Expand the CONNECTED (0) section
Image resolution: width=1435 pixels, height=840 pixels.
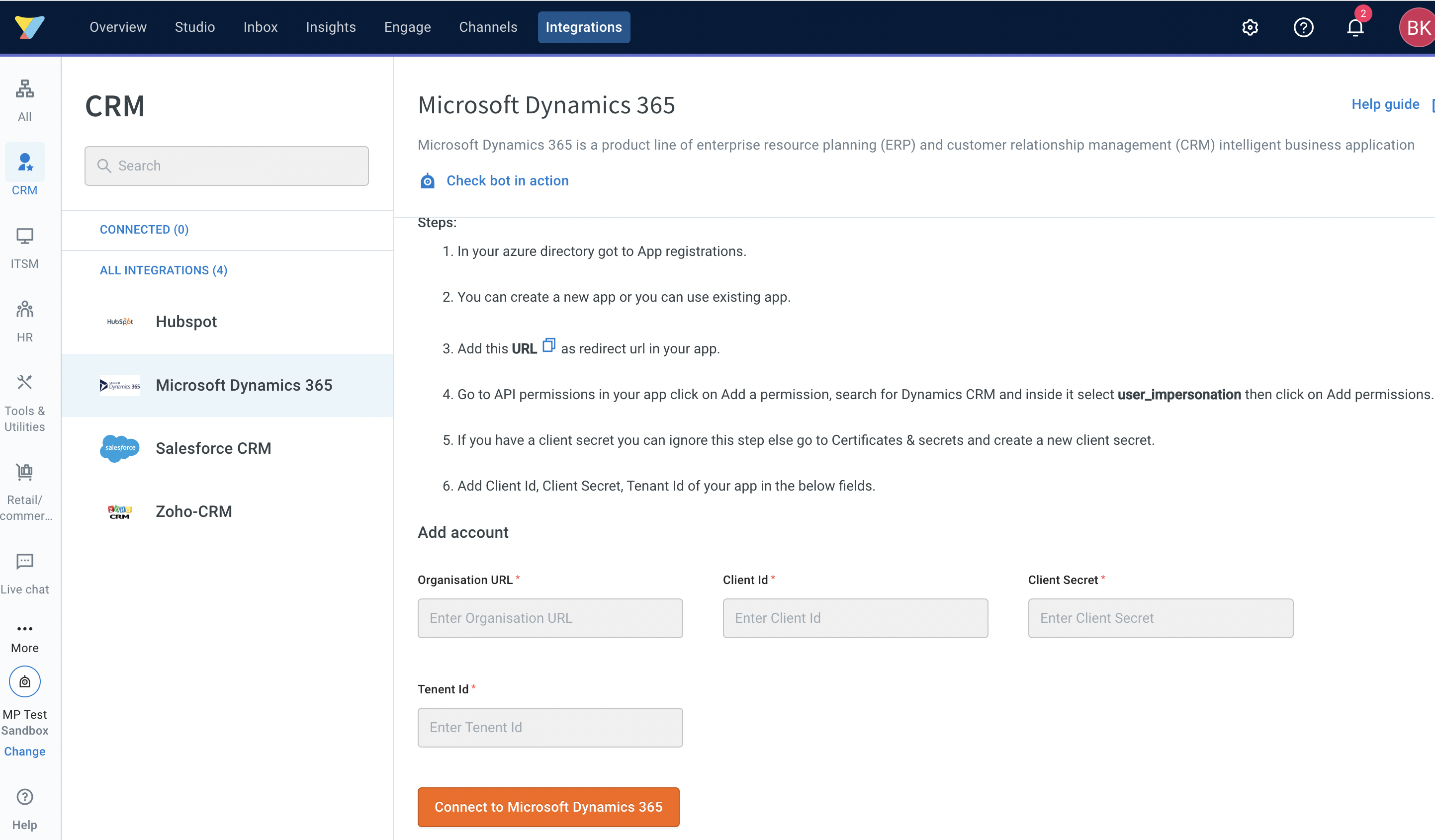pyautogui.click(x=144, y=229)
